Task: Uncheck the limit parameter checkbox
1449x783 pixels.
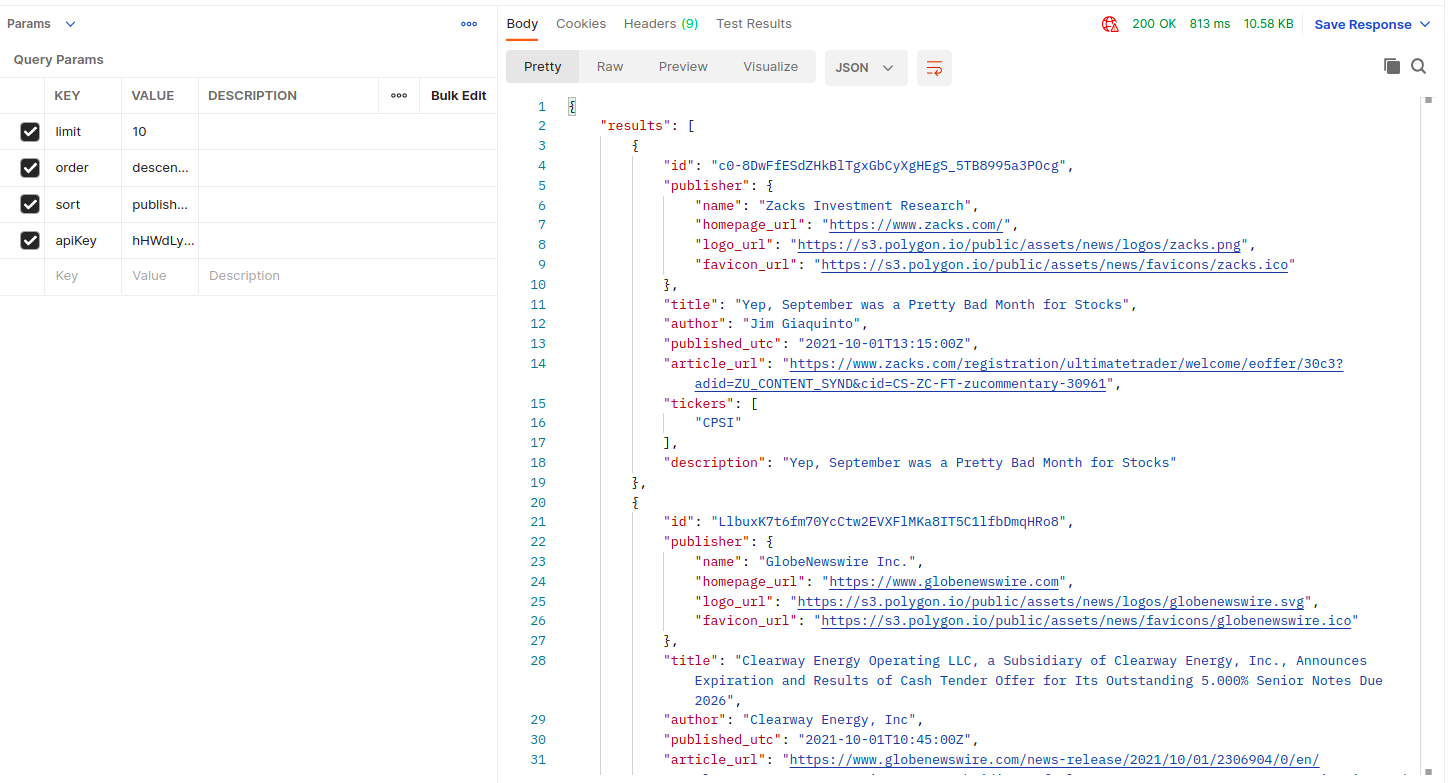Action: [x=30, y=132]
